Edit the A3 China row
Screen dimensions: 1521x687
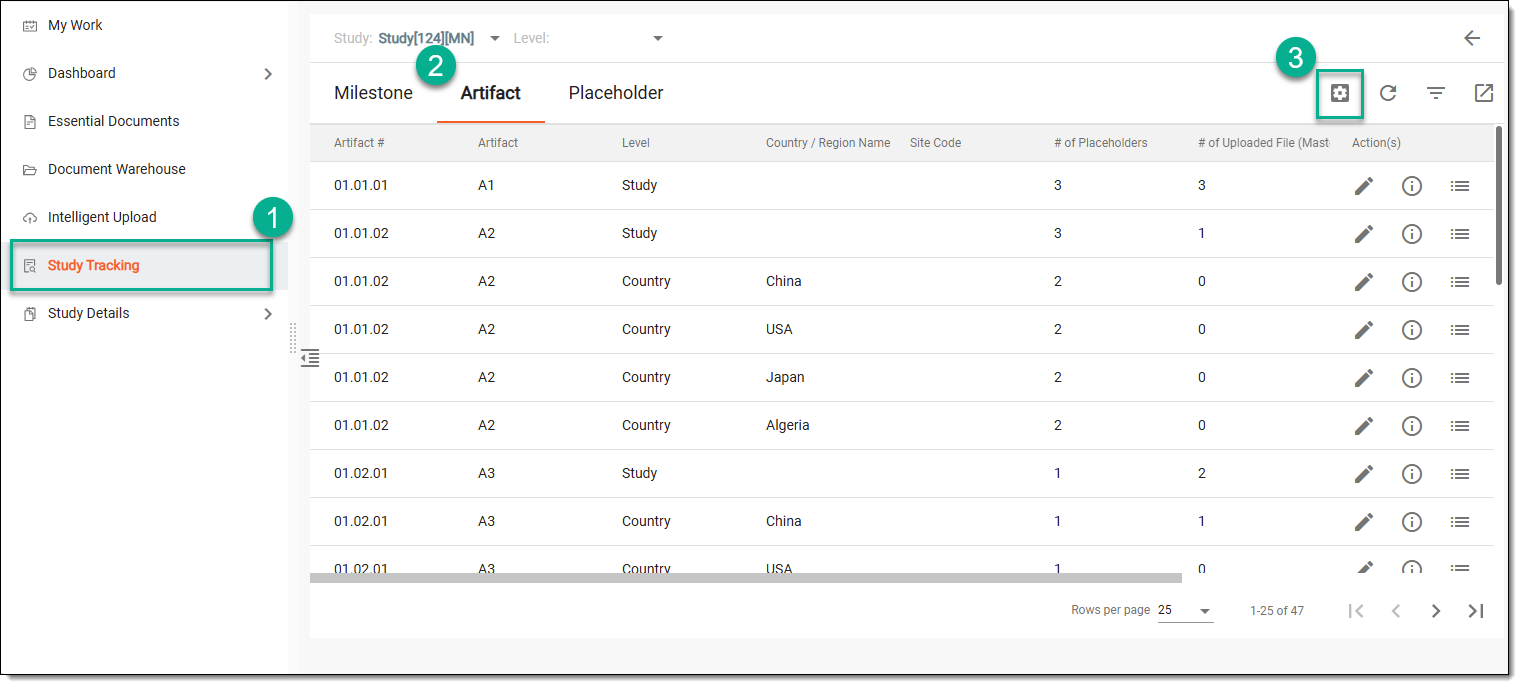[1364, 522]
